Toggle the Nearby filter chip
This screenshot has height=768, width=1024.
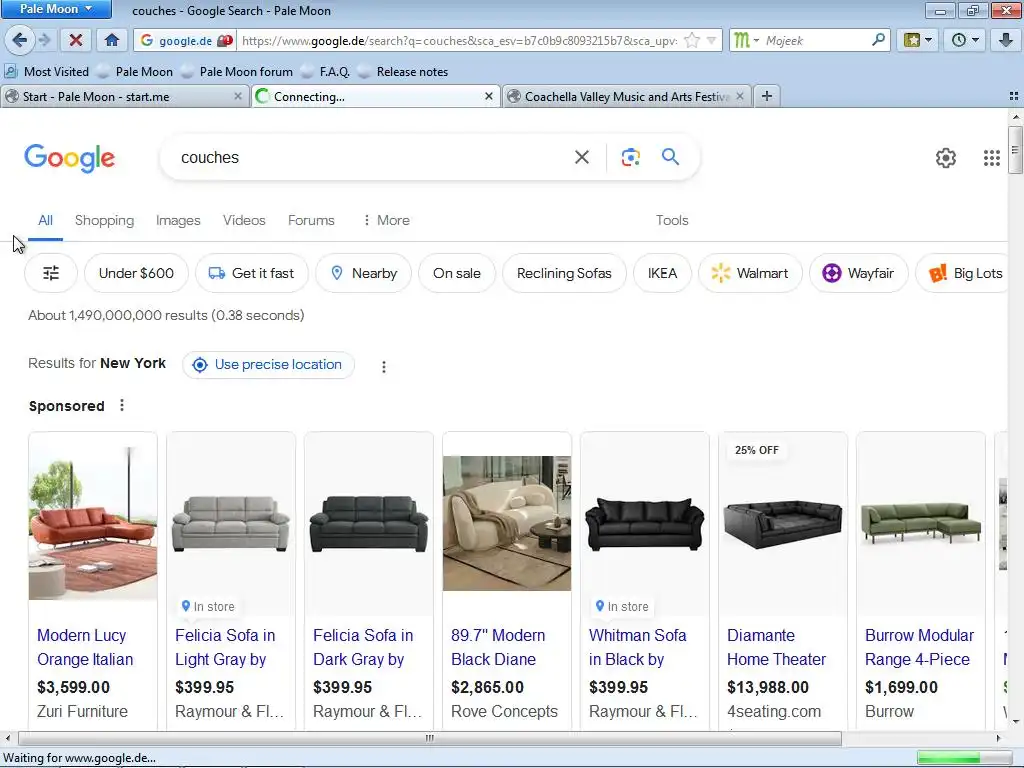[364, 273]
